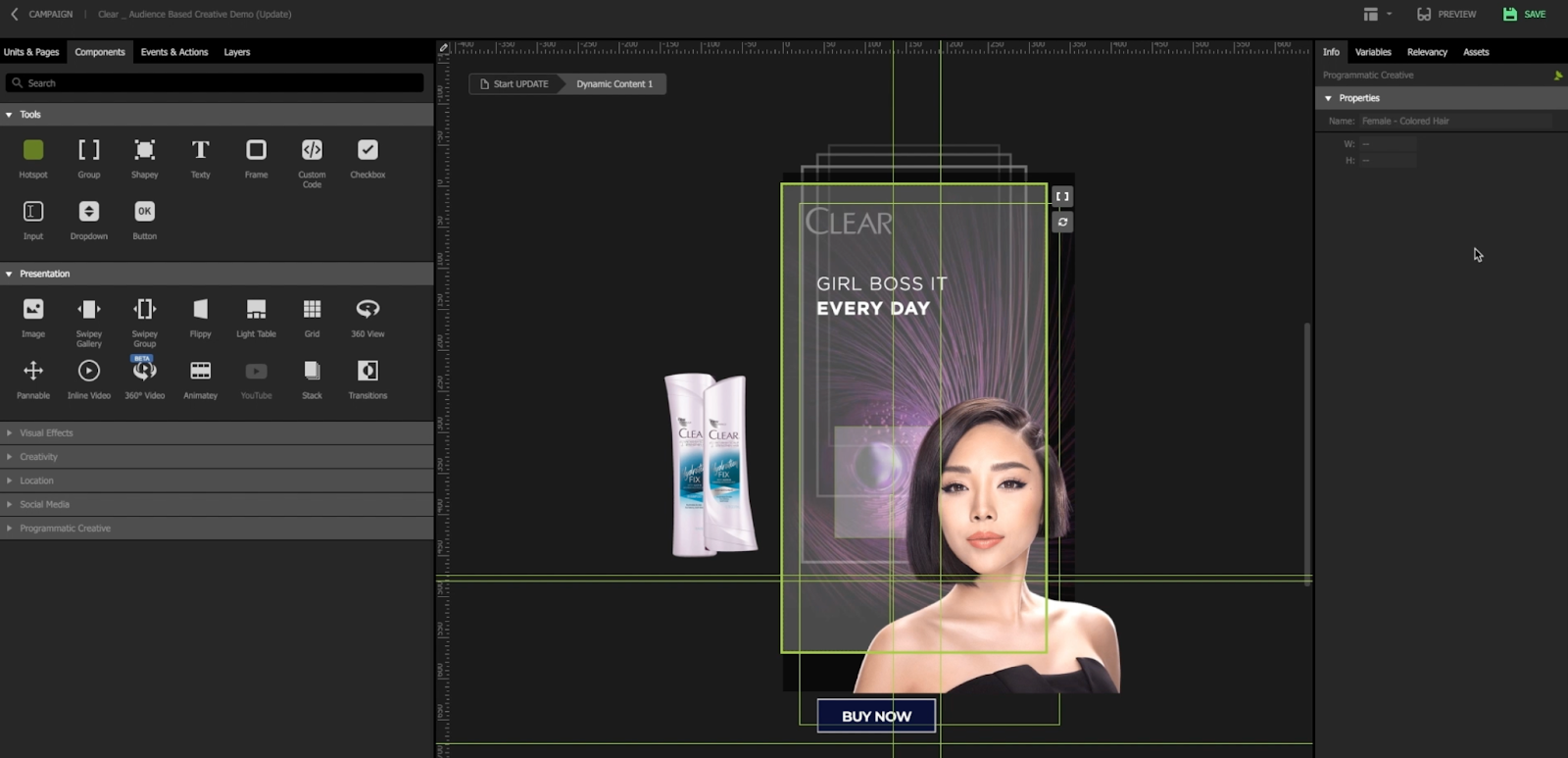Image resolution: width=1568 pixels, height=758 pixels.
Task: Open the layout view dropdown
Action: (1377, 14)
